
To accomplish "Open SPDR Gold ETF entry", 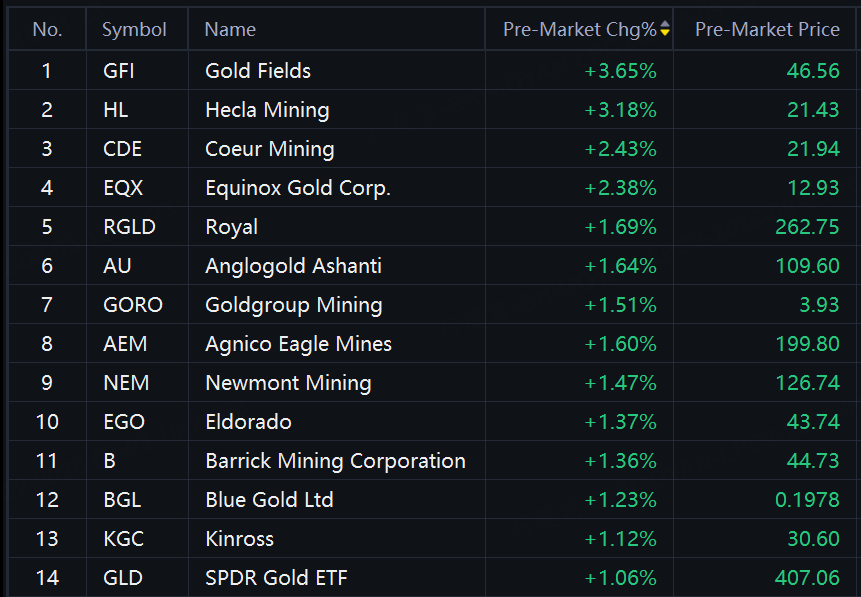I will tap(276, 578).
